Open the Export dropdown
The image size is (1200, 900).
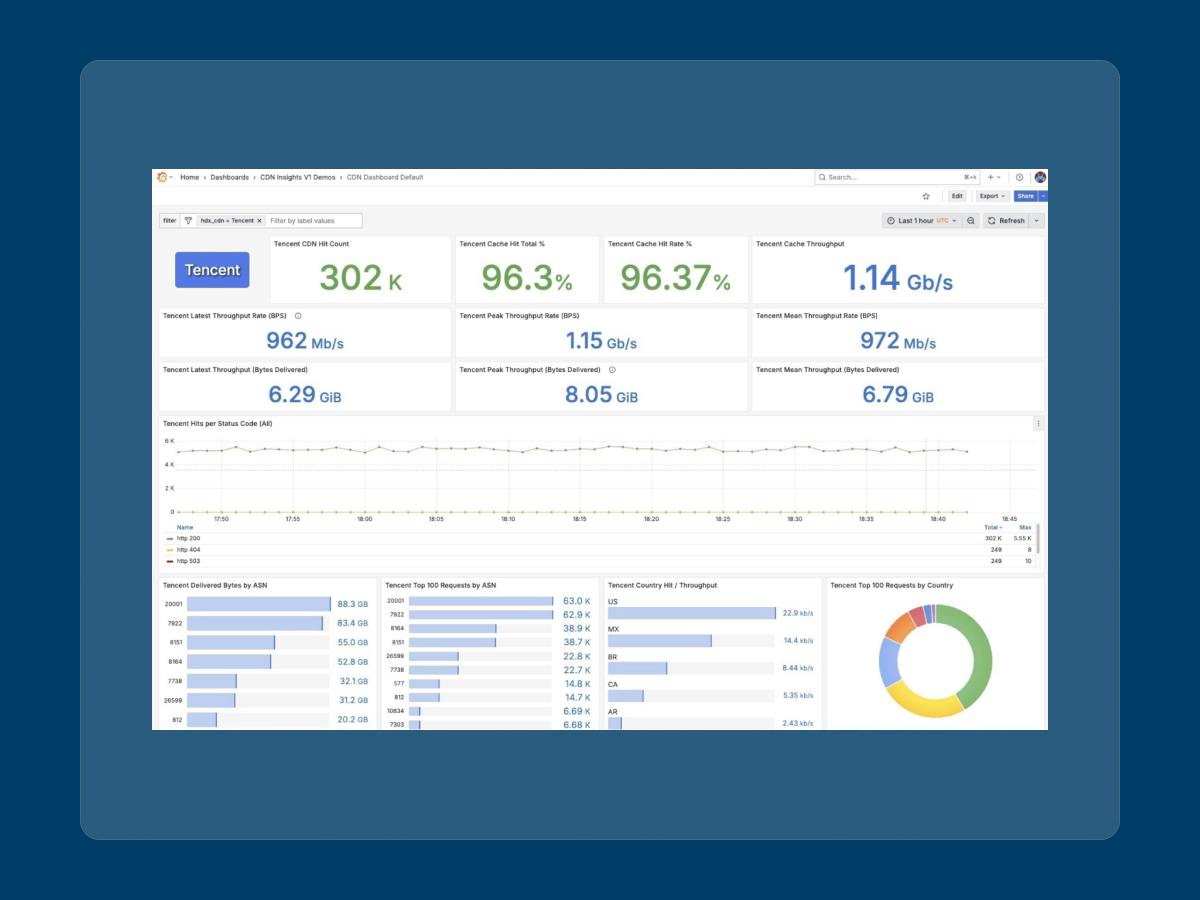click(x=992, y=196)
